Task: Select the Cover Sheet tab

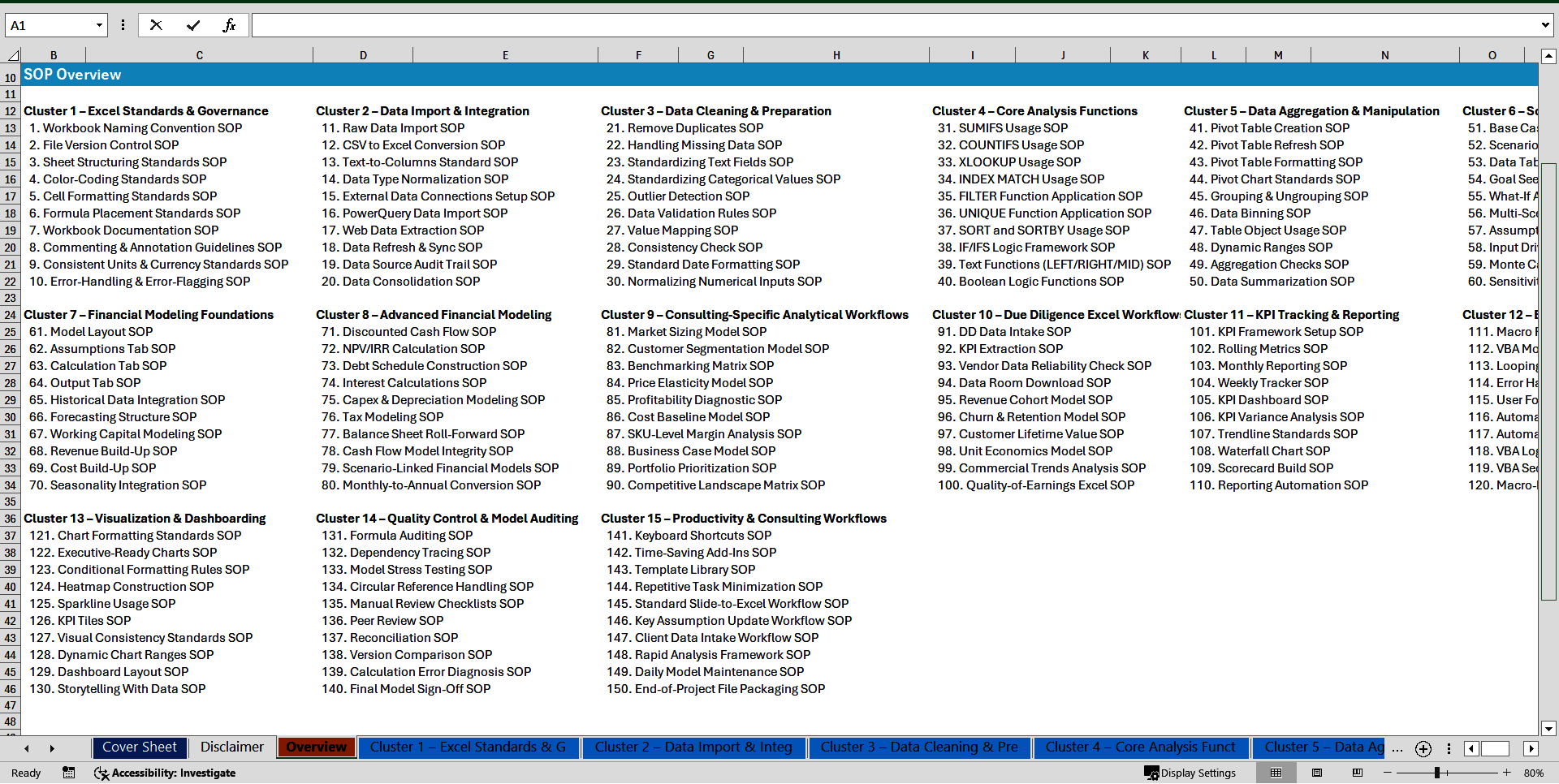Action: pos(139,747)
